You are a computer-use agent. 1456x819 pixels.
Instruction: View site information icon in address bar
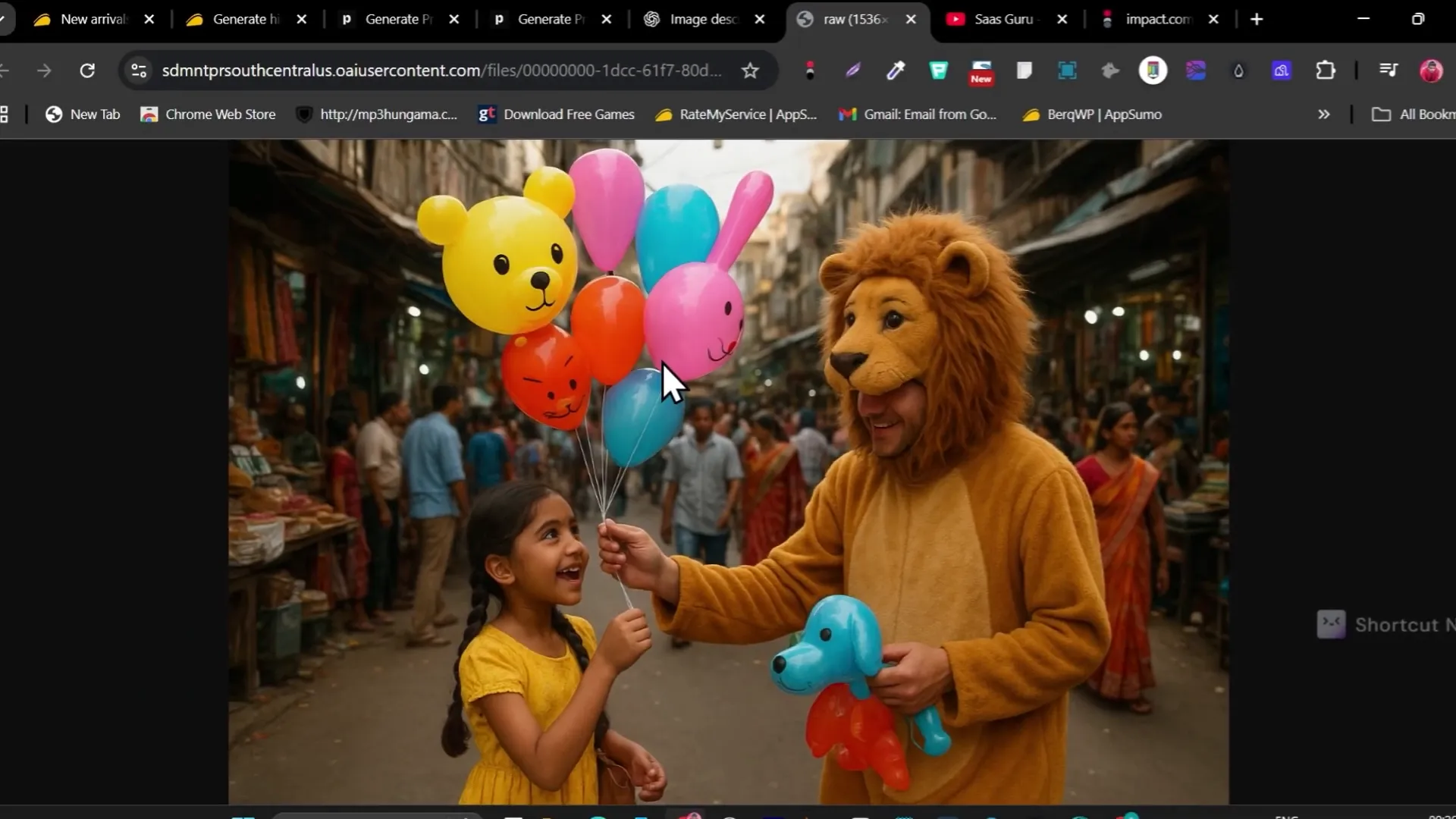click(x=139, y=71)
